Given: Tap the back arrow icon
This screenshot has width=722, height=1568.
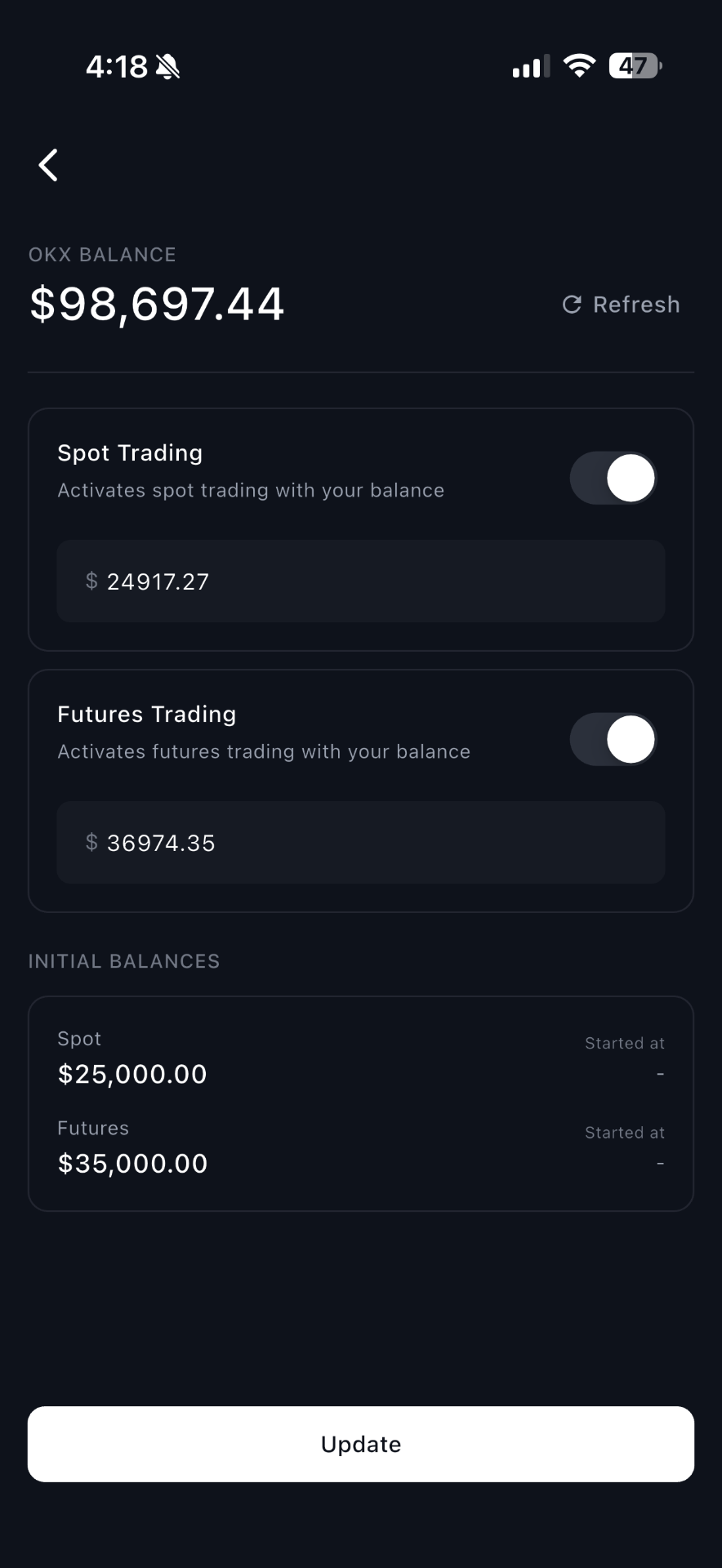Looking at the screenshot, I should 49,165.
